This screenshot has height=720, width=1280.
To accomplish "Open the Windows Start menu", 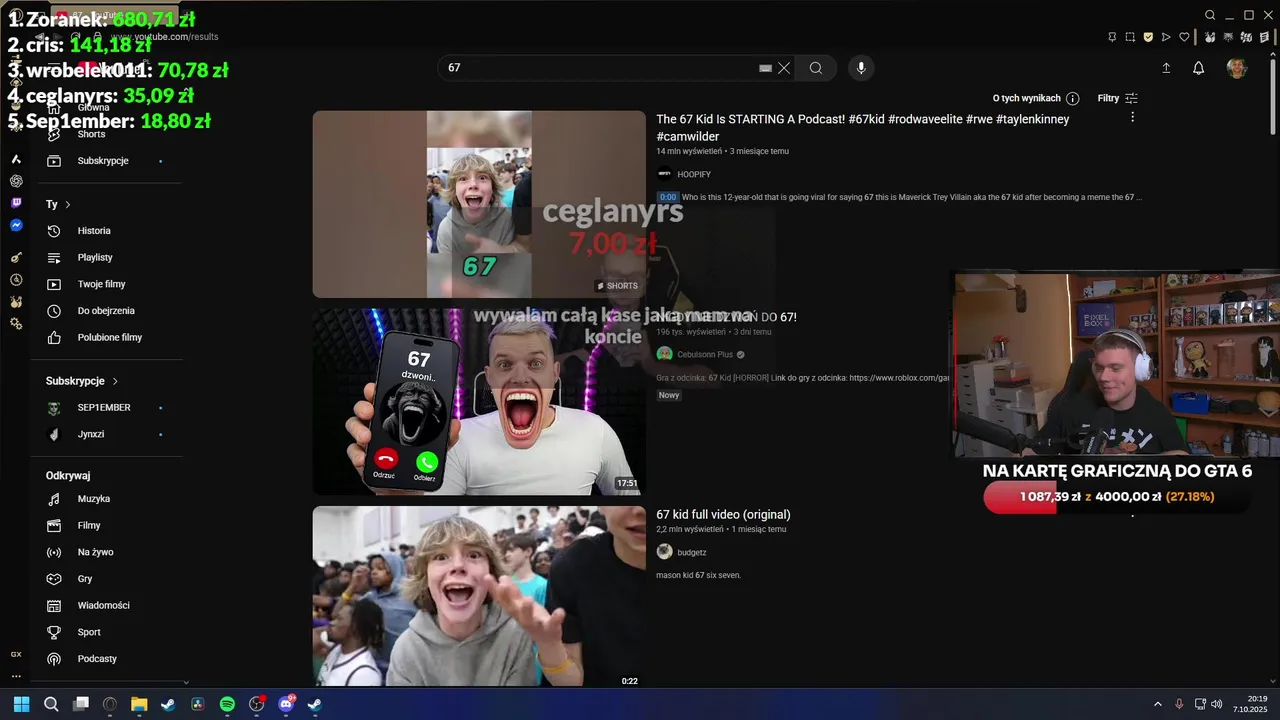I will [21, 704].
